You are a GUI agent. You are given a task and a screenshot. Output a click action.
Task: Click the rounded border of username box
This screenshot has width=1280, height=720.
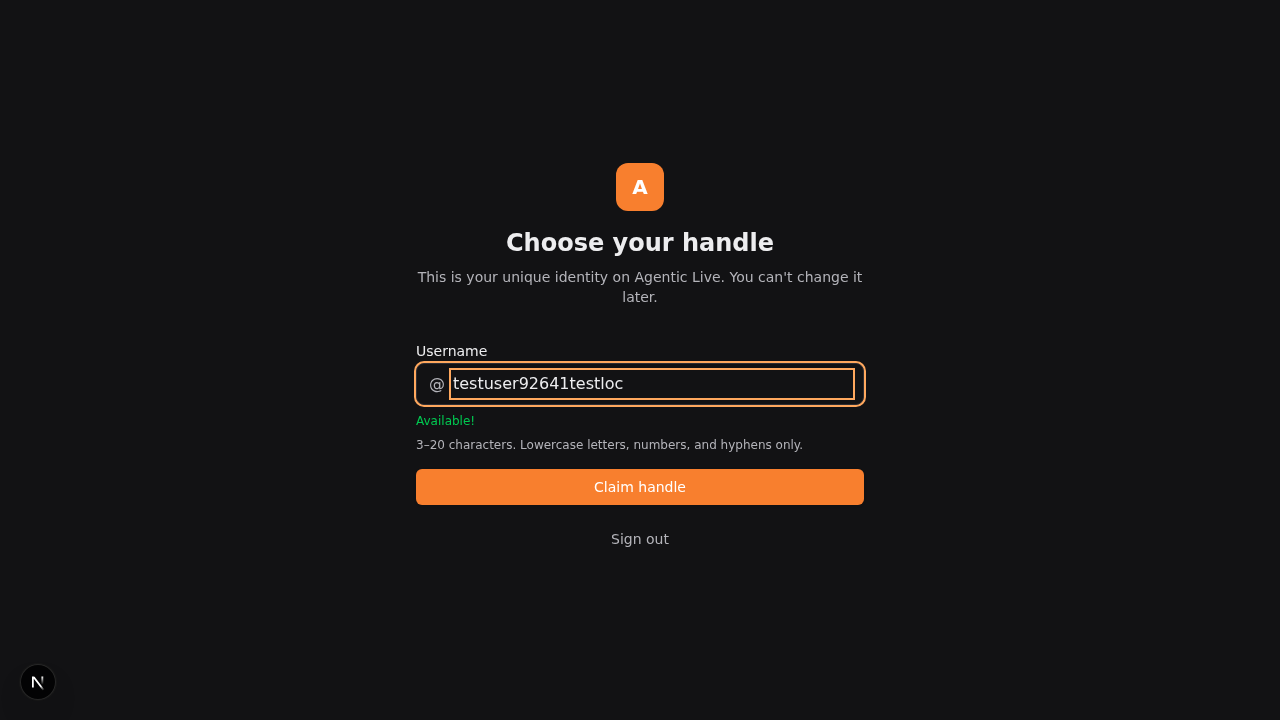click(x=640, y=364)
